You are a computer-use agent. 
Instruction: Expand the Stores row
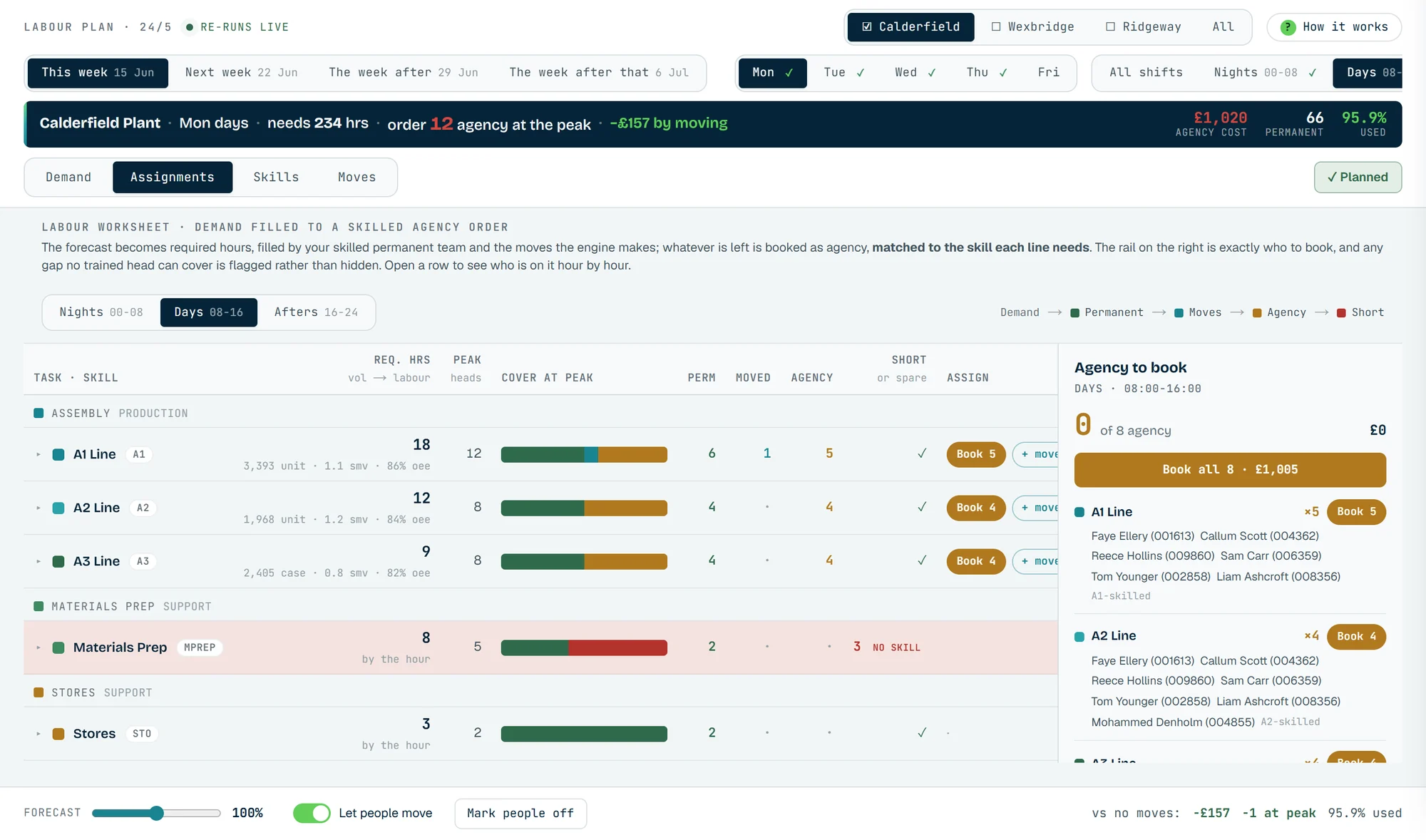[x=39, y=734]
